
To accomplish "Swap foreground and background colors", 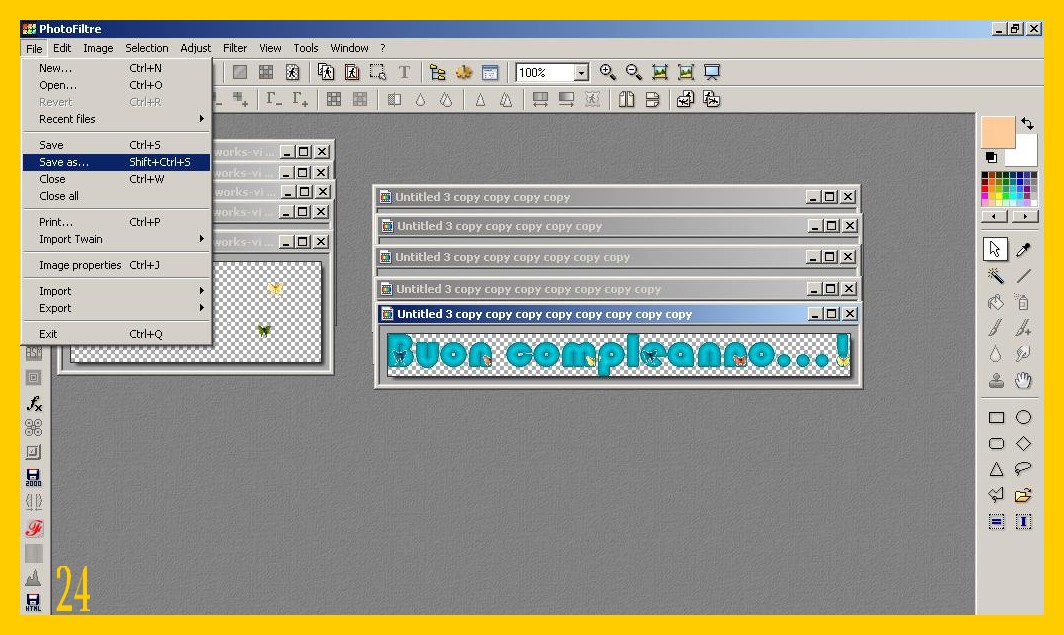I will (x=1028, y=124).
